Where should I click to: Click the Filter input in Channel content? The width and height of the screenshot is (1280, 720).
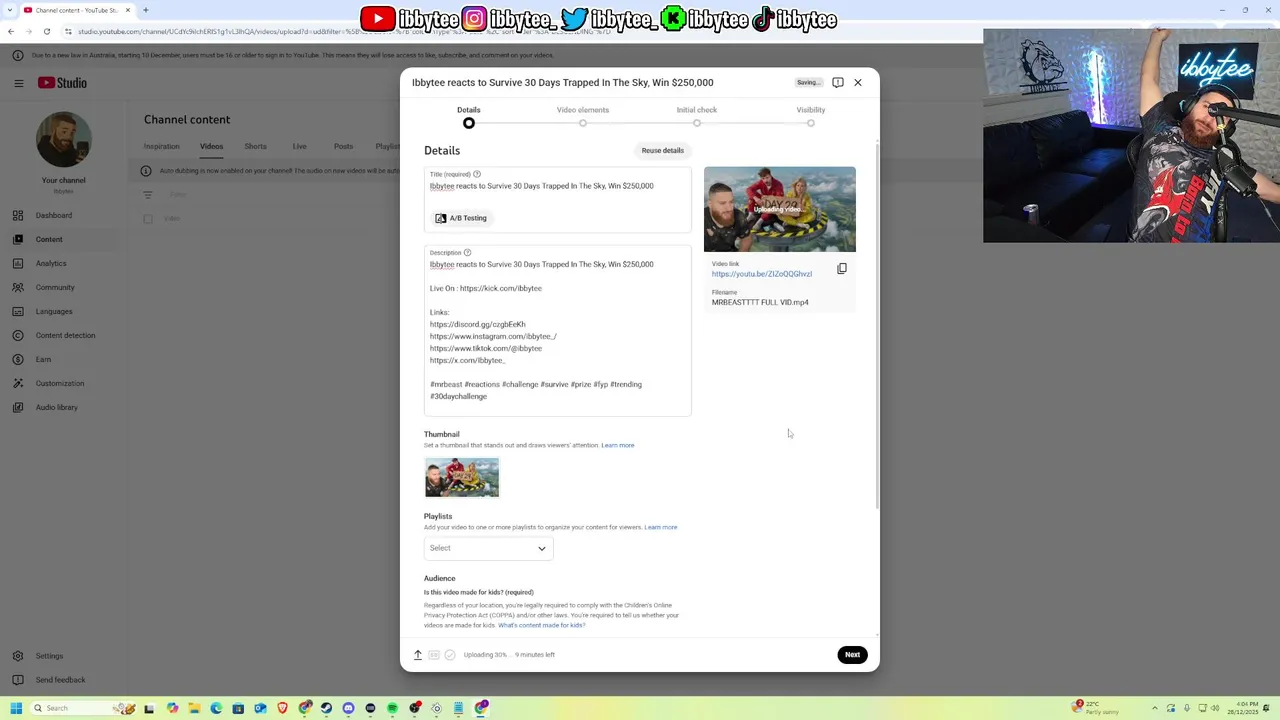point(178,194)
